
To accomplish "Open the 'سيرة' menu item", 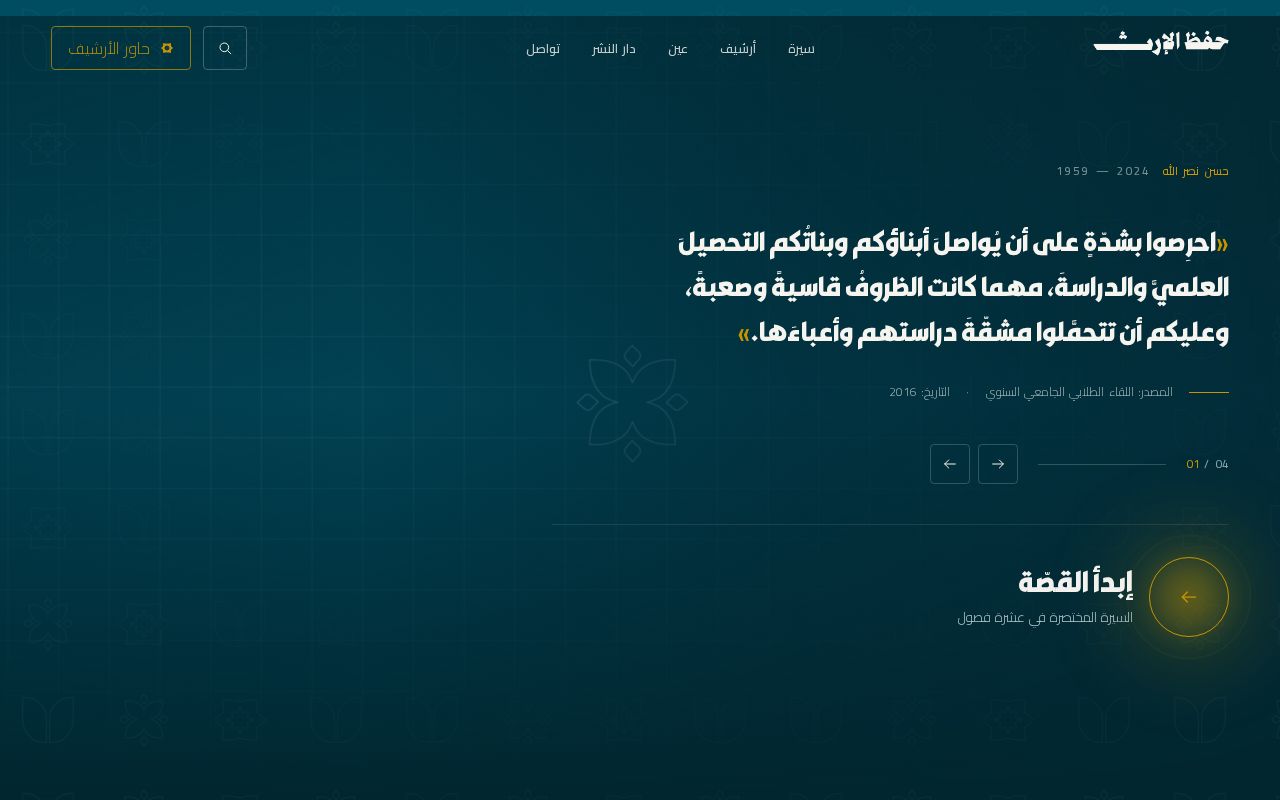I will click(801, 48).
